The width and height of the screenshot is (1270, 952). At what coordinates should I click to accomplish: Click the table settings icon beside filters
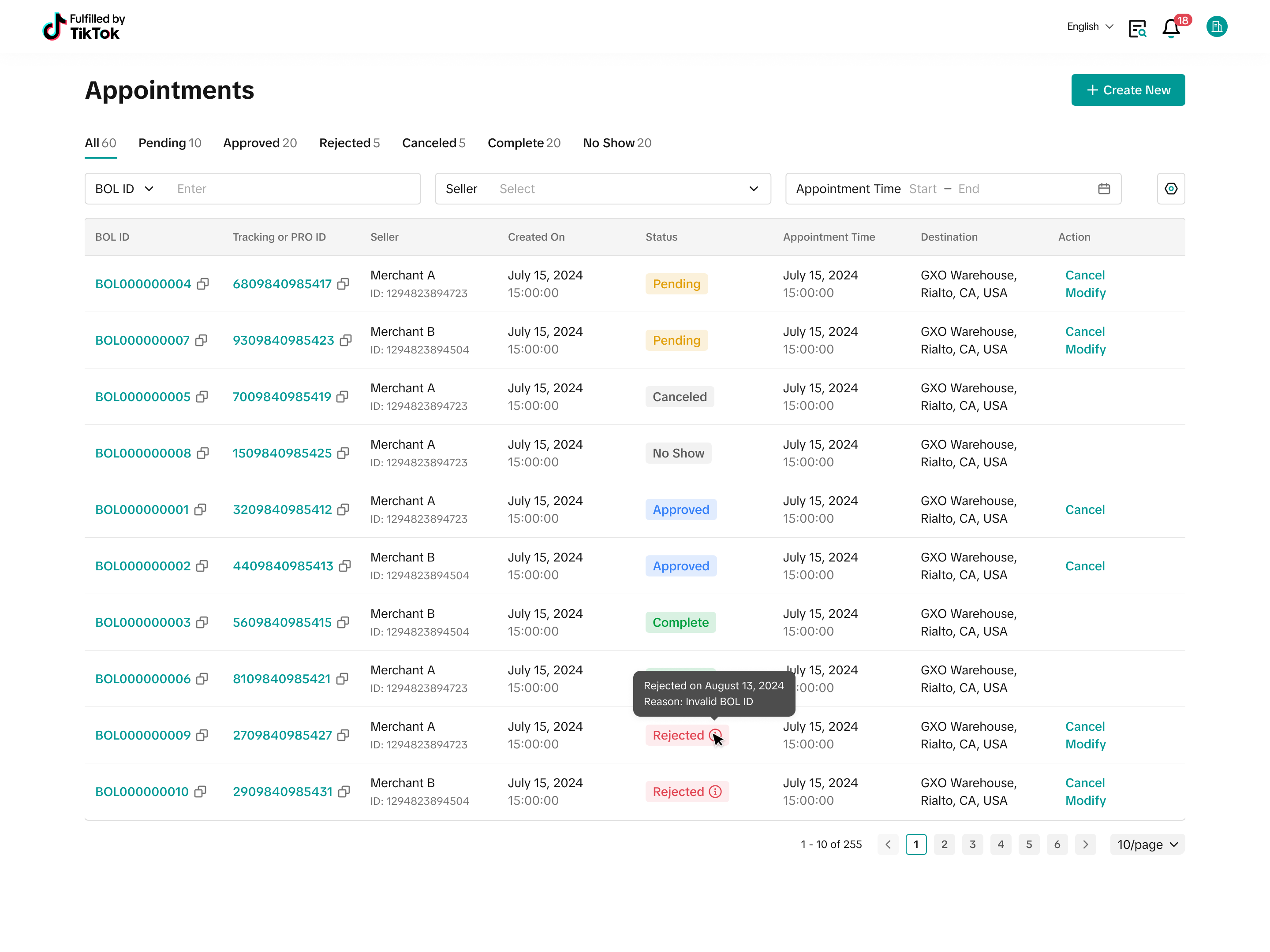(x=1171, y=189)
